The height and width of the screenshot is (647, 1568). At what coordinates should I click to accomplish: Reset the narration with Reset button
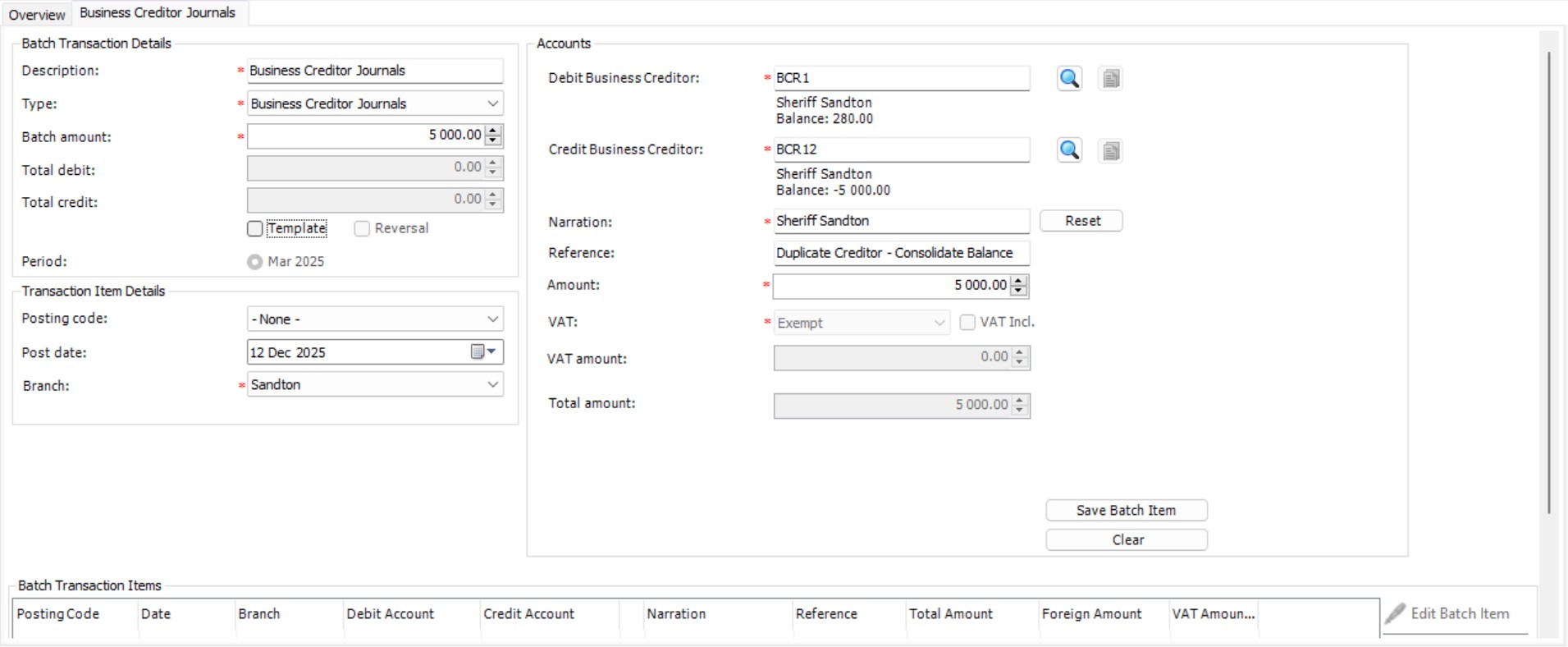(1081, 221)
